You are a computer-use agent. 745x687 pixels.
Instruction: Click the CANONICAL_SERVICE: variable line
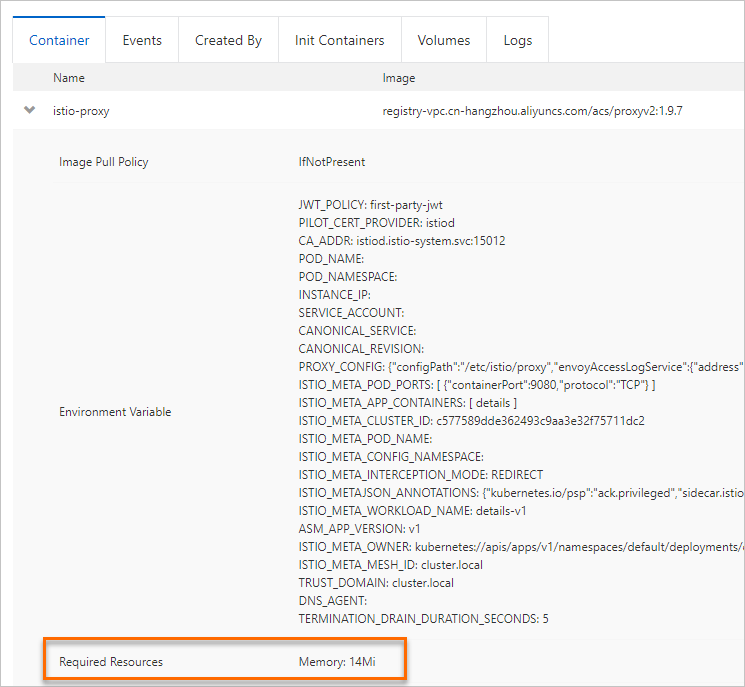(357, 331)
